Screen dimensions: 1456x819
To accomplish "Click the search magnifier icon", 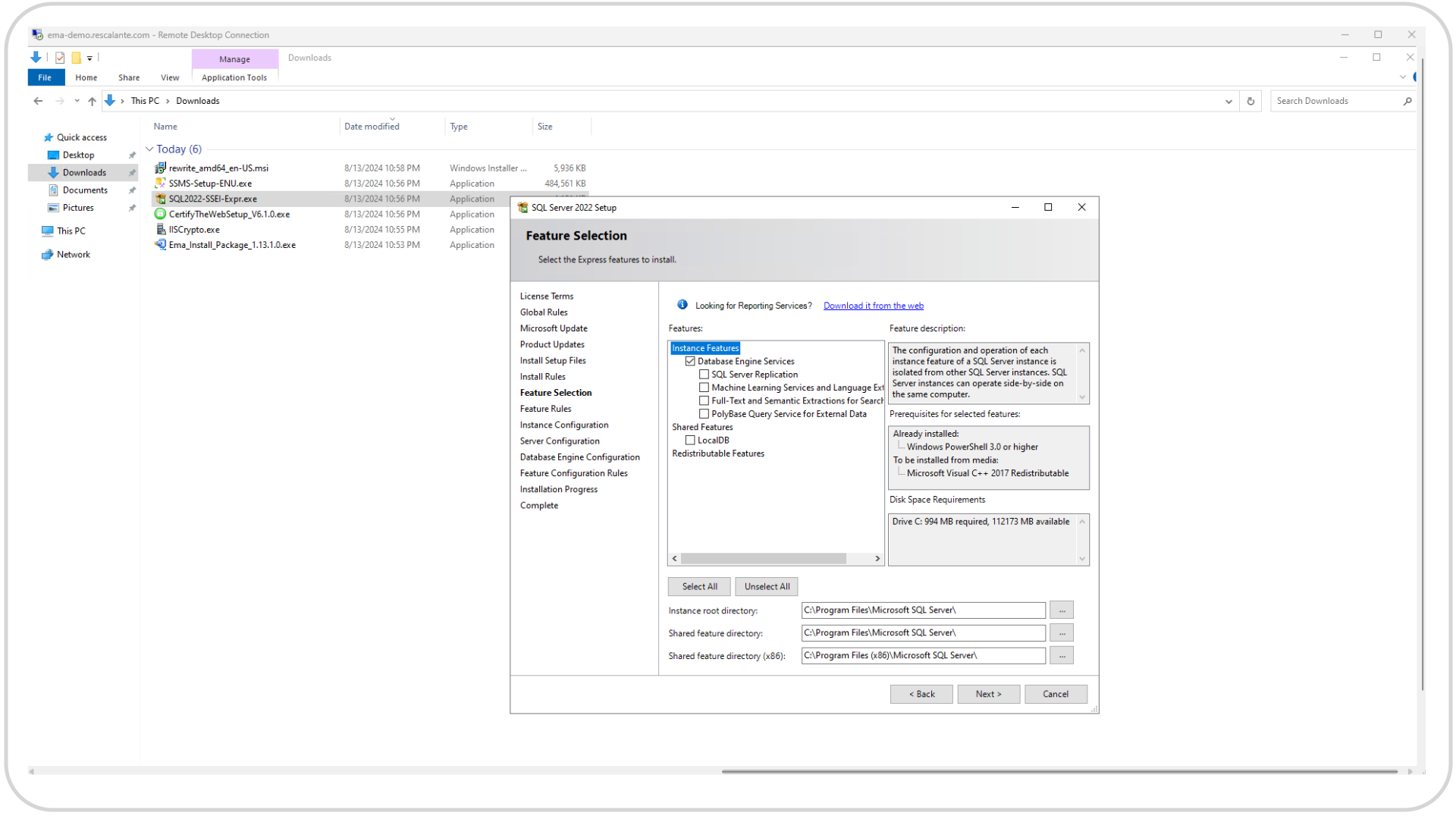I will [x=1407, y=101].
